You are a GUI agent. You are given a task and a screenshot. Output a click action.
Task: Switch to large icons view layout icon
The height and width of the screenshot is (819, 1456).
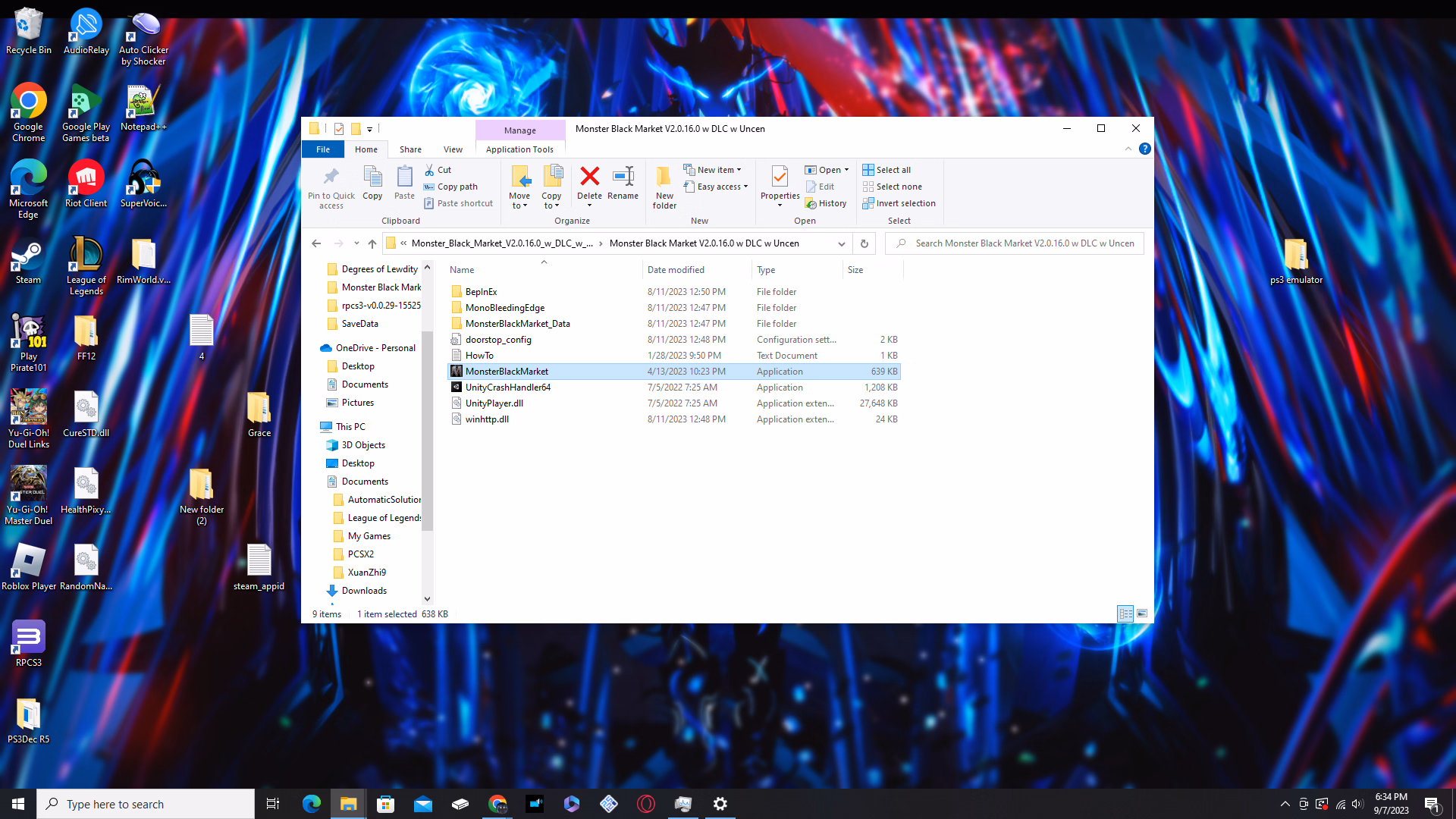[1142, 613]
